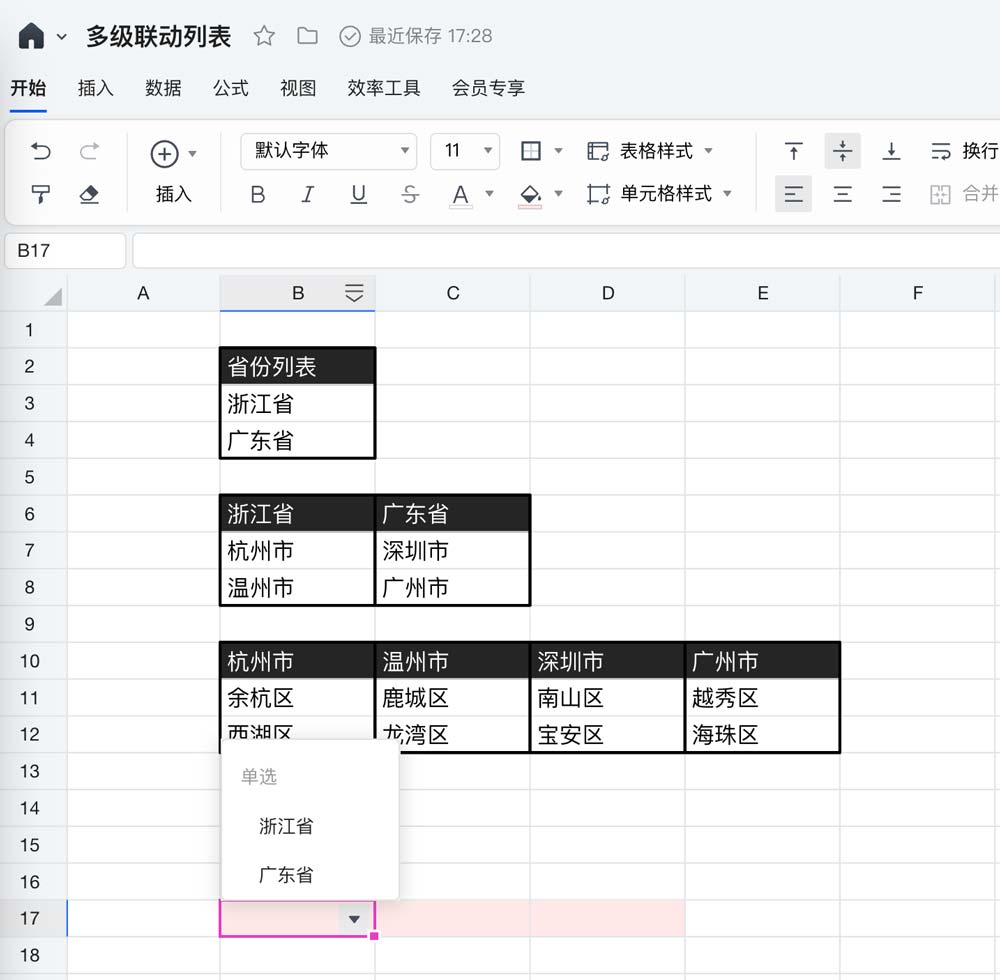
Task: Click the home icon
Action: [x=32, y=36]
